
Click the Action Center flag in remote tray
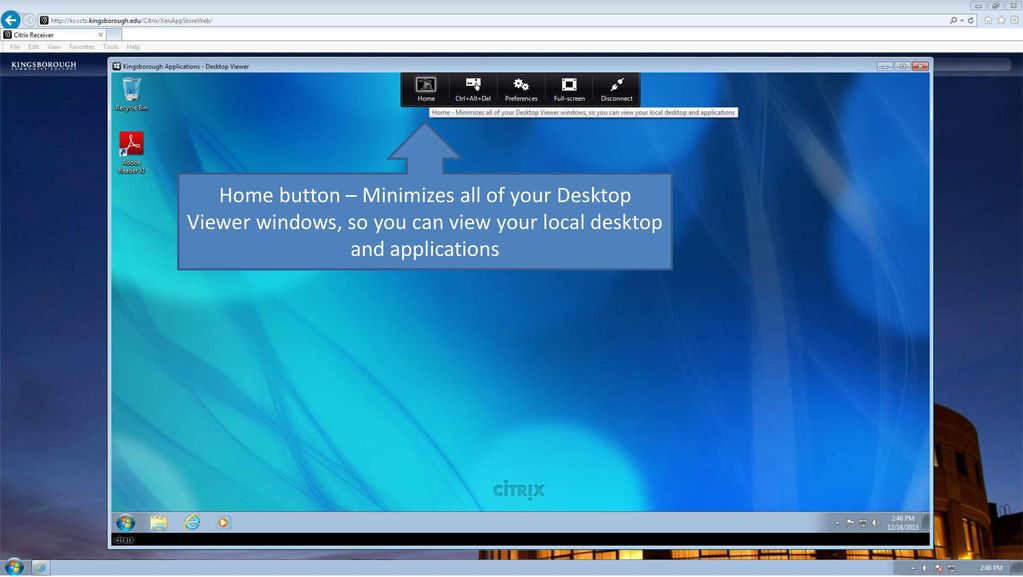850,523
